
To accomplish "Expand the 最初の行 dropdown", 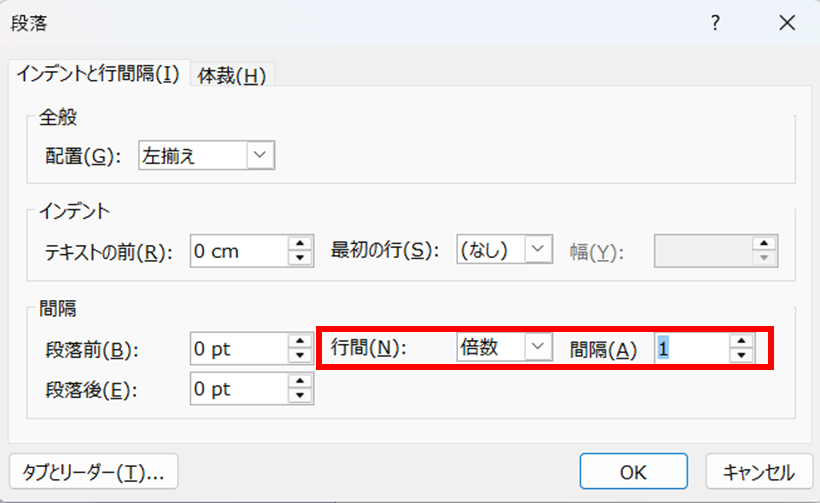I will [x=539, y=250].
